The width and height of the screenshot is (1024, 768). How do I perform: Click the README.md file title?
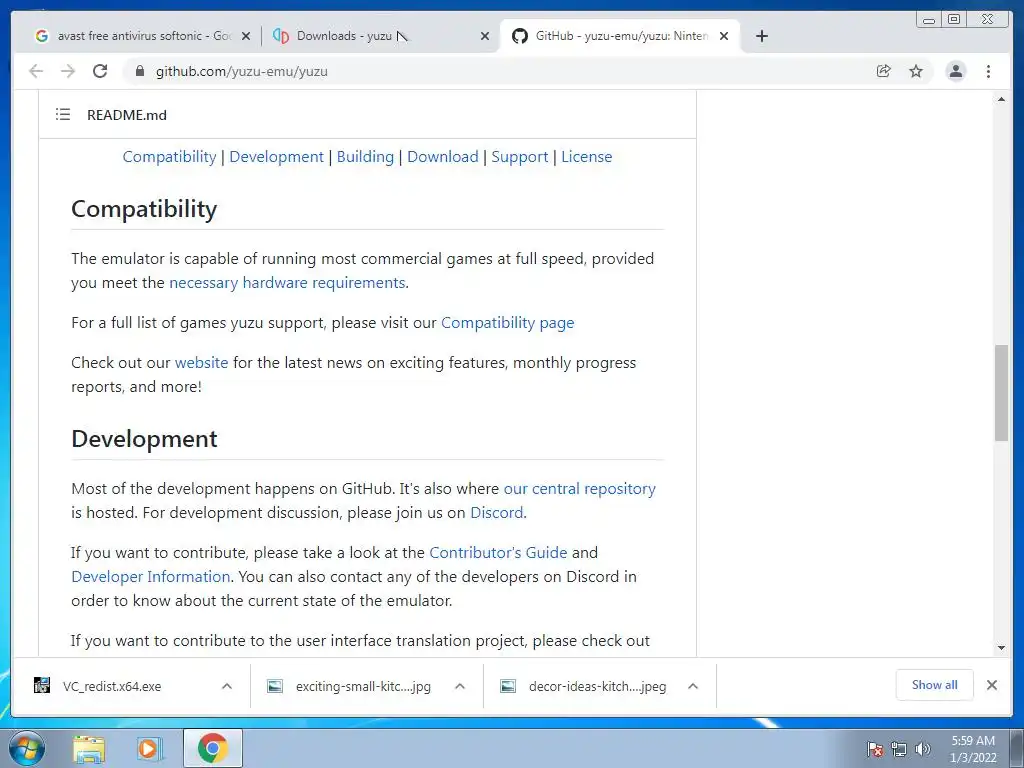click(127, 115)
